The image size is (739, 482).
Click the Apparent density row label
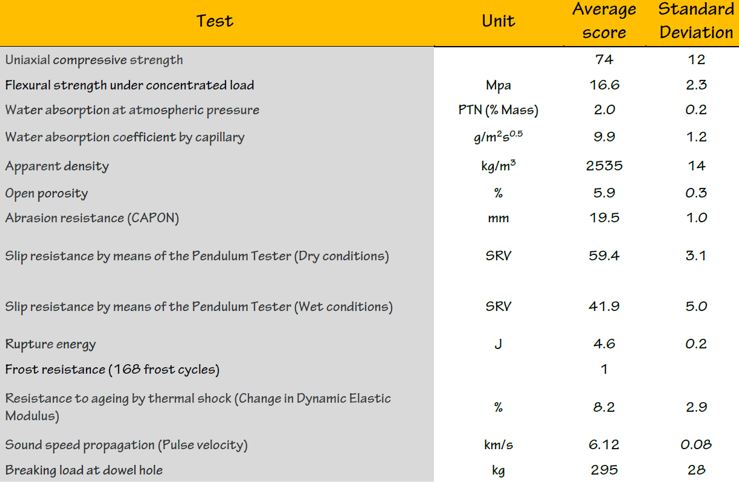[x=57, y=166]
